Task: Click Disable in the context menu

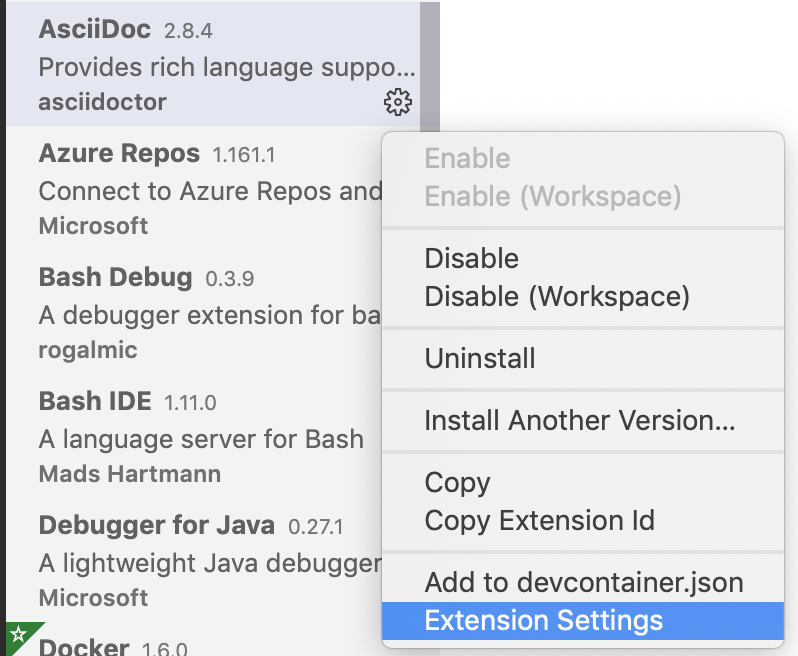Action: pyautogui.click(x=471, y=258)
